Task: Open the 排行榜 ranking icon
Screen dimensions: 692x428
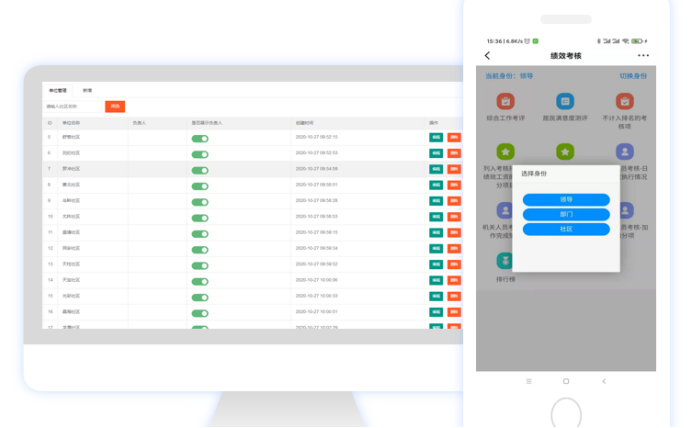Action: click(505, 261)
